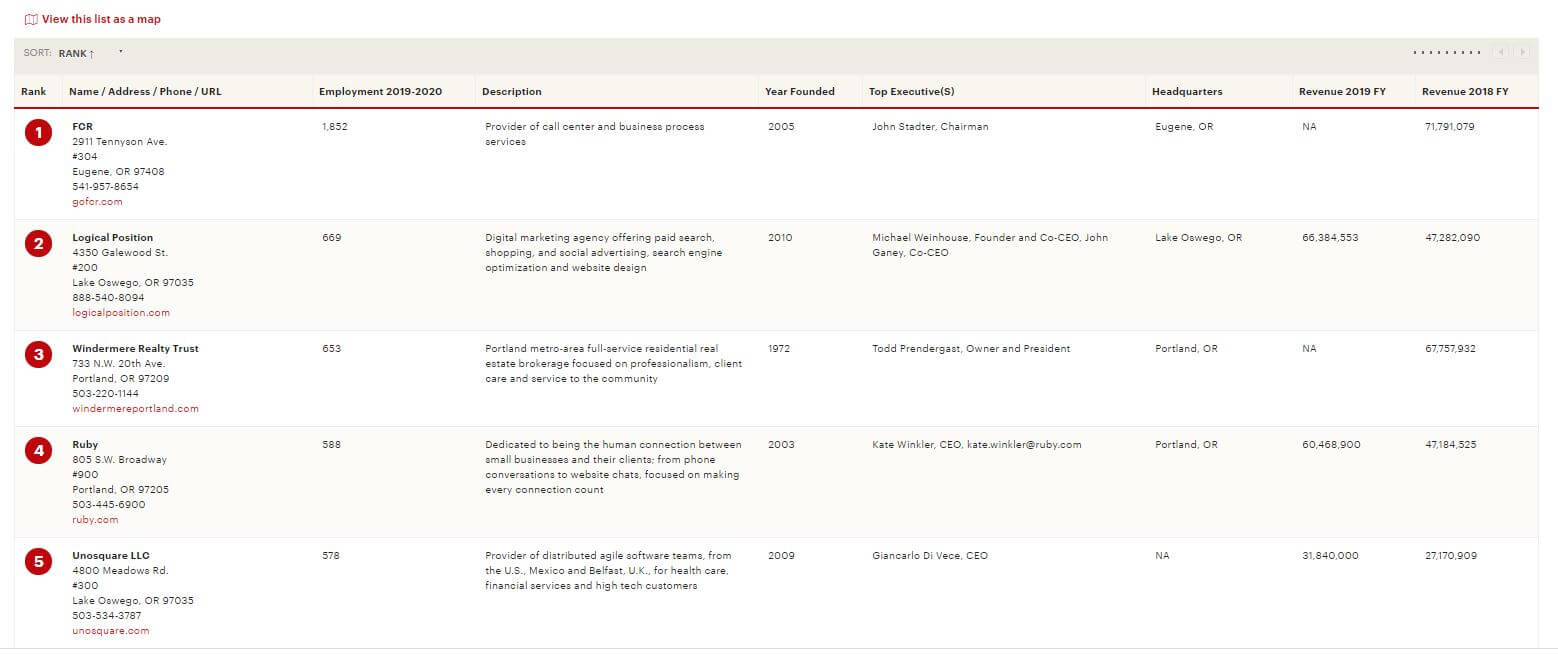The width and height of the screenshot is (1558, 655).
Task: Click executive John Stadter, Chairman
Action: (930, 127)
